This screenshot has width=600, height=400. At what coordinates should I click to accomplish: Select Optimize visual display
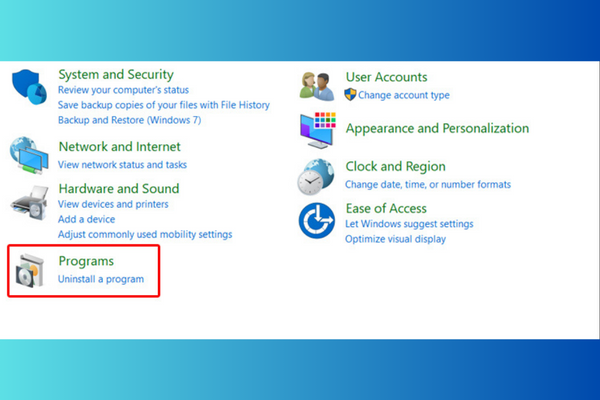click(x=395, y=239)
